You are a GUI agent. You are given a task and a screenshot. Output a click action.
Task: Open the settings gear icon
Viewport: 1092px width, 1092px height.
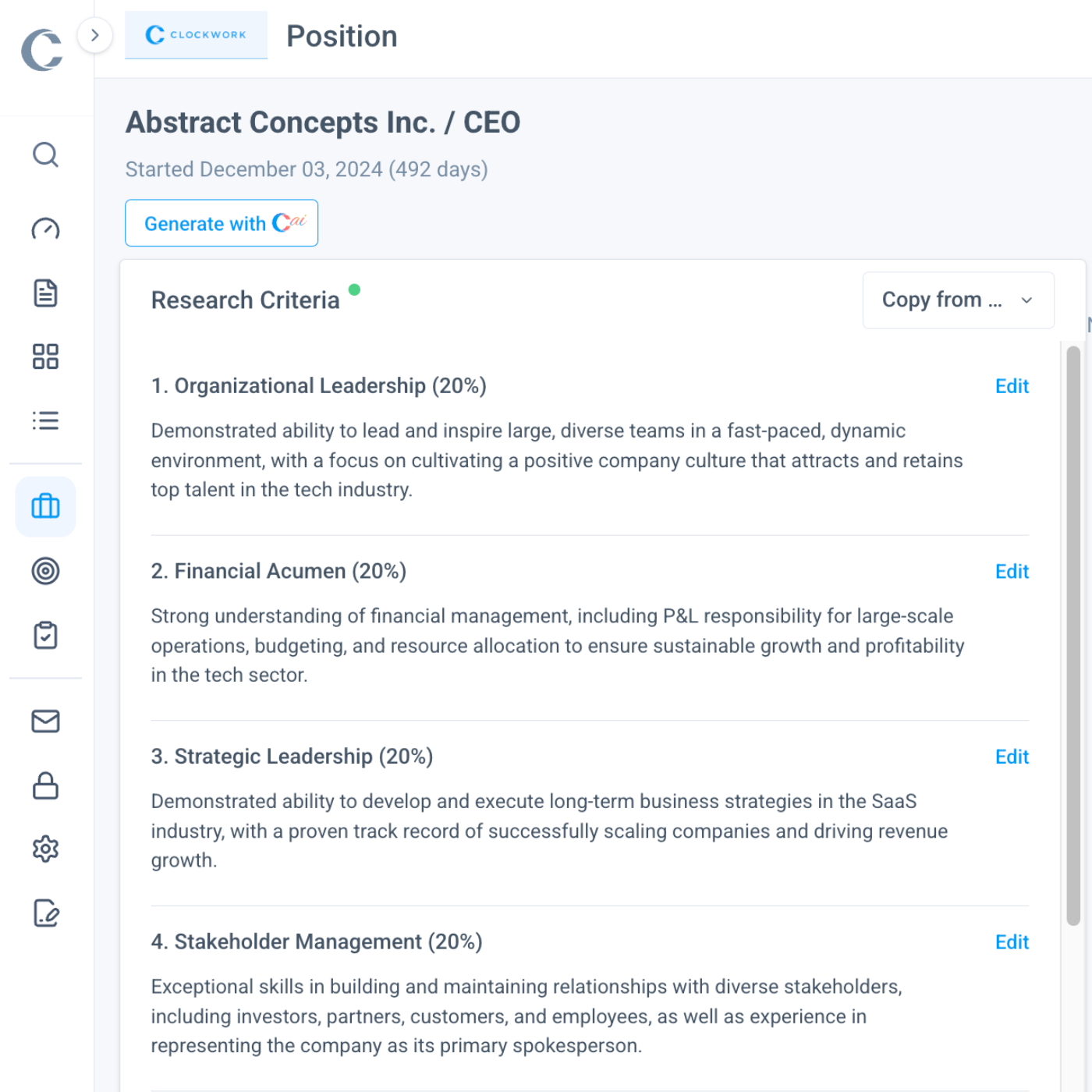tap(45, 849)
